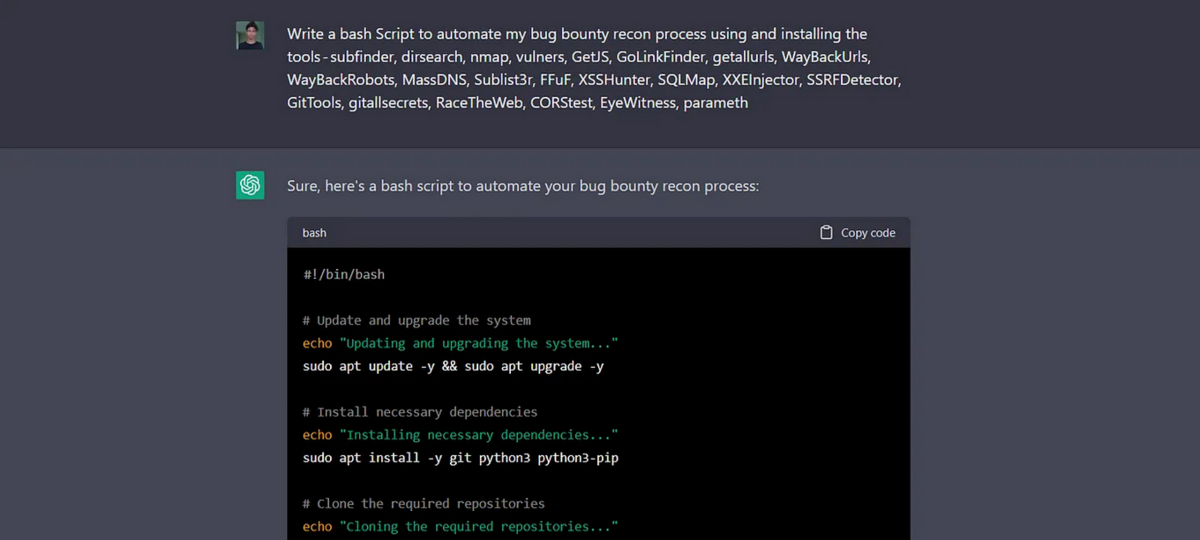Click the echo 'Installing necessary dependencies...' line

(x=461, y=435)
